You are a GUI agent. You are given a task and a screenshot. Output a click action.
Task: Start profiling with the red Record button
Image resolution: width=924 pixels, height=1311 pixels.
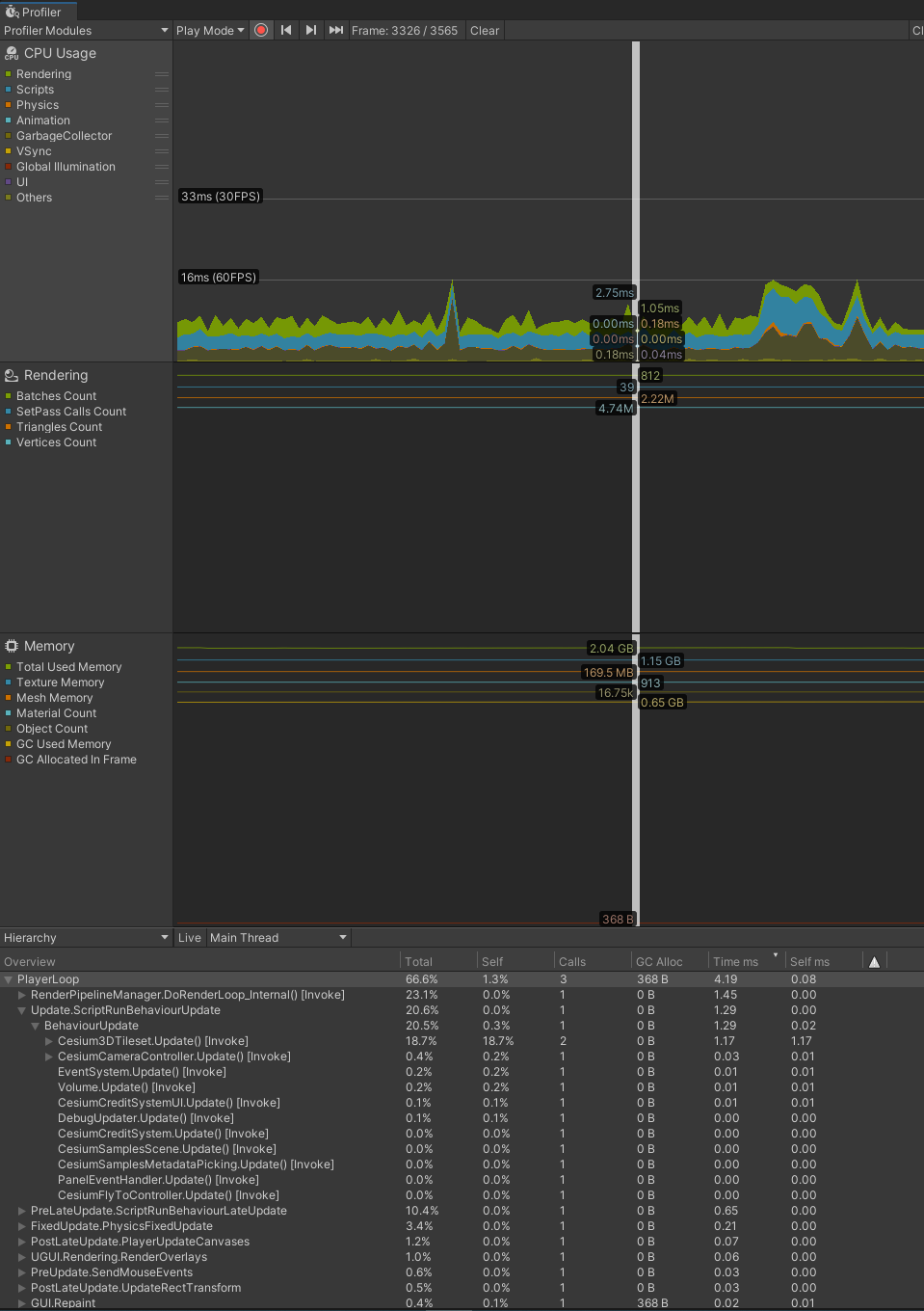[x=261, y=30]
